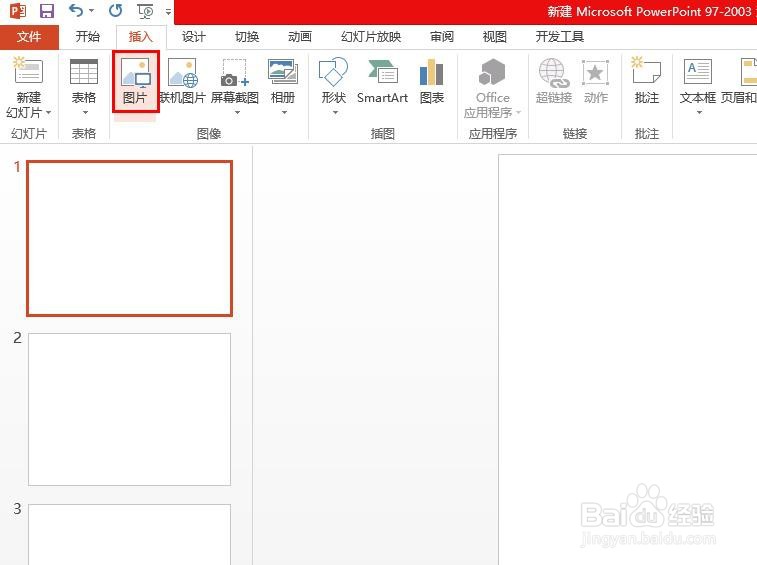Click the 形状 shapes icon
This screenshot has height=565, width=757.
pos(334,72)
